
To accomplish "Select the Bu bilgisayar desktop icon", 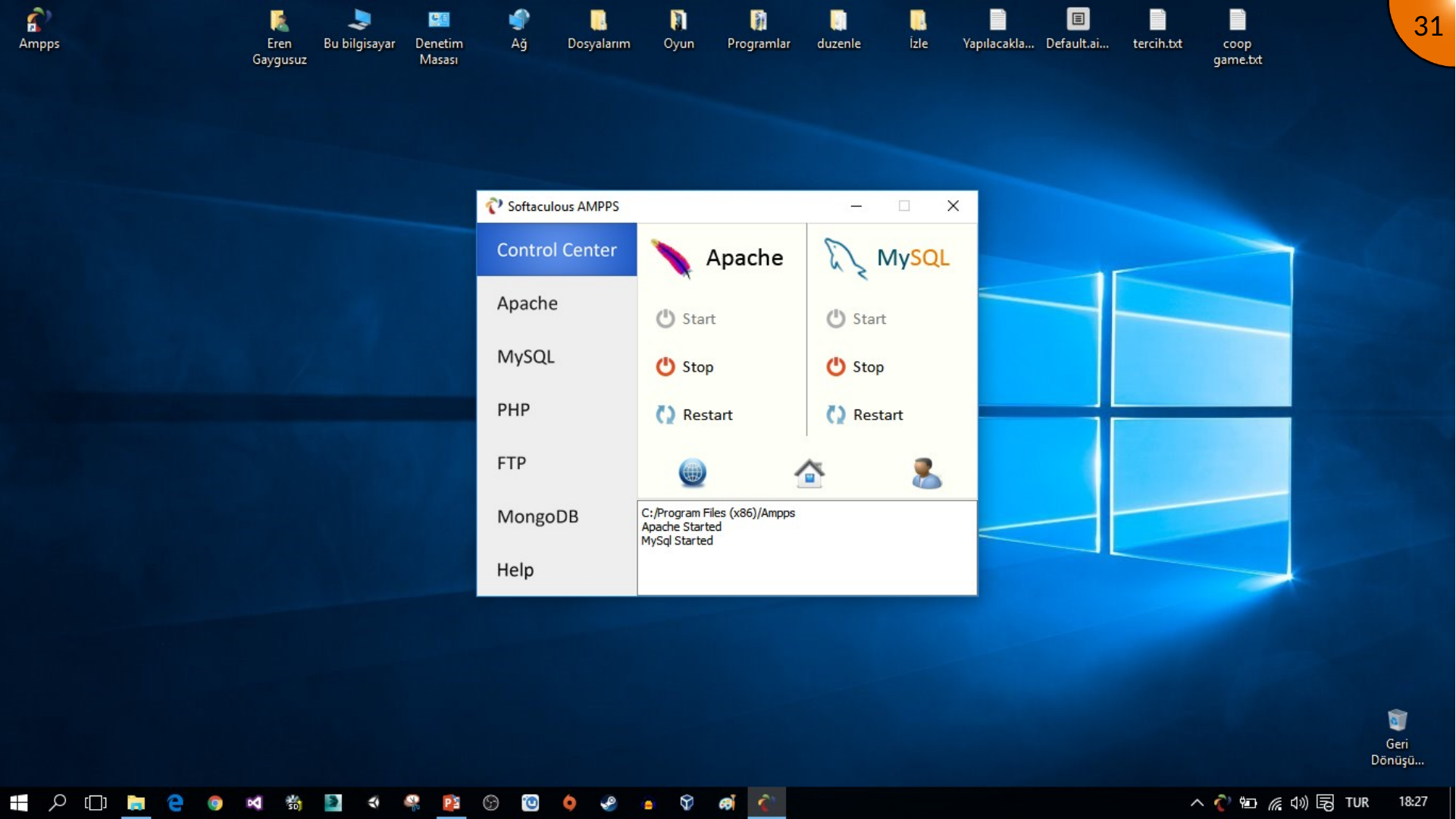I will point(359,30).
